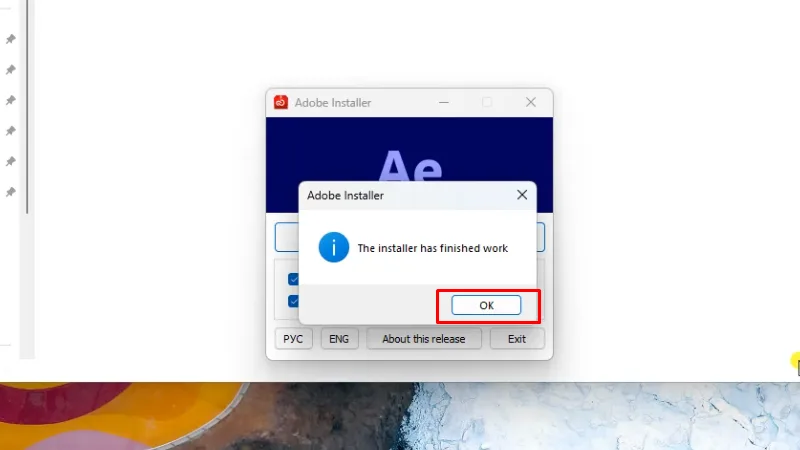Confirm the dialog with the OK button
Screen dimensions: 800x450
pos(486,305)
